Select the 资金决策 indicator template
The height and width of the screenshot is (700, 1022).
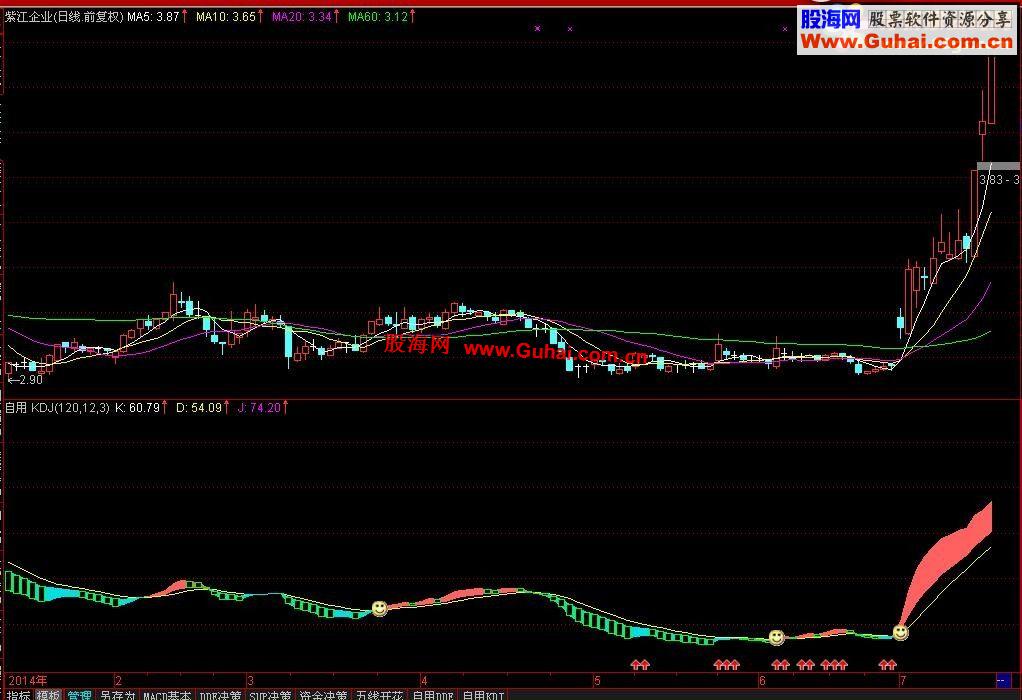(323, 695)
